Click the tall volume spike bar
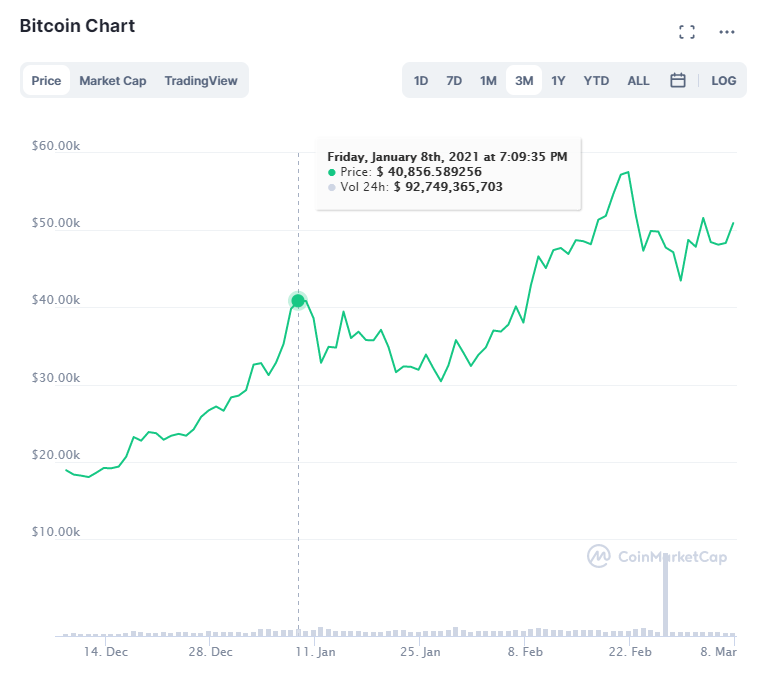Screen dimensions: 764x674 pyautogui.click(x=665, y=595)
